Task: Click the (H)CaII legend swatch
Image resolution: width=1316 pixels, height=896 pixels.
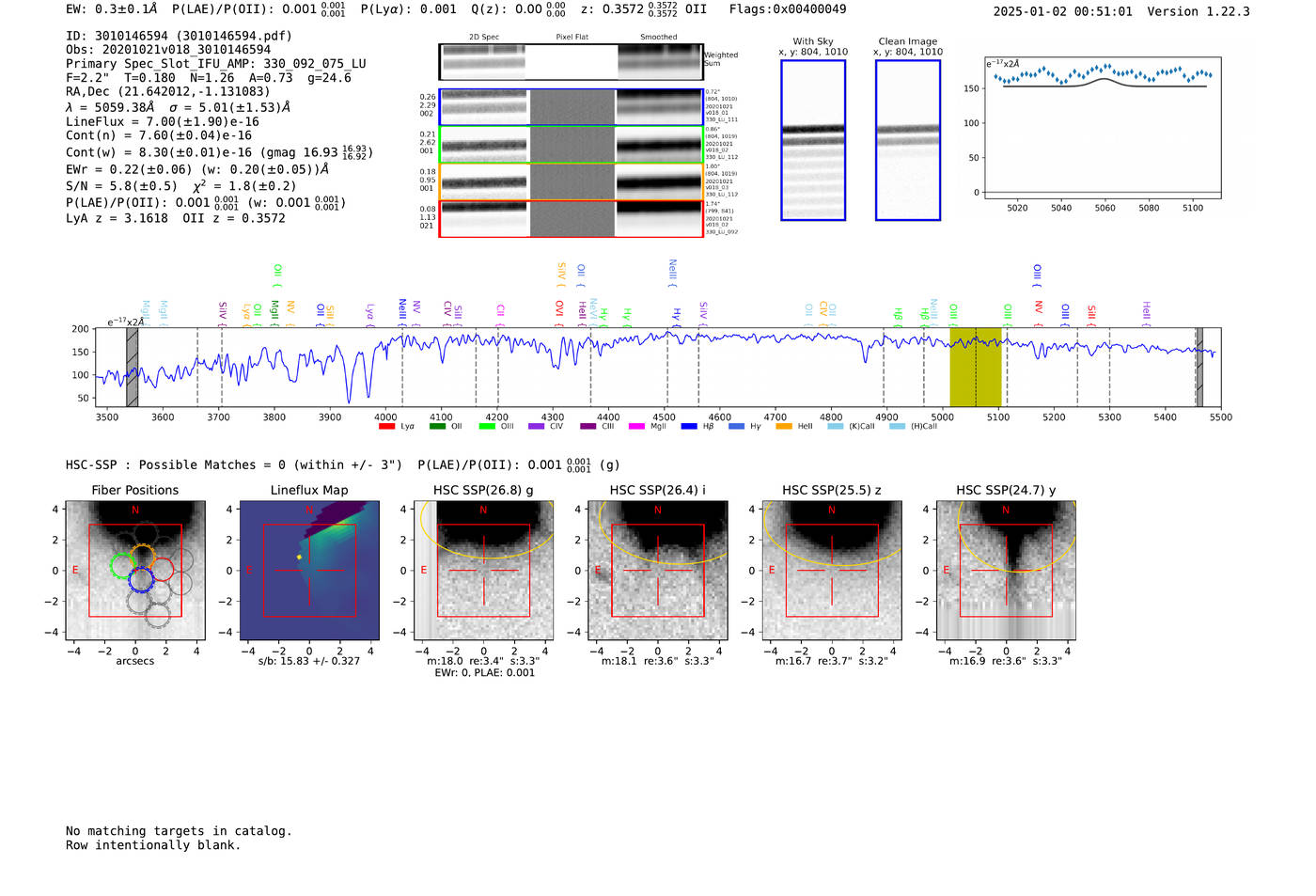Action: click(897, 427)
